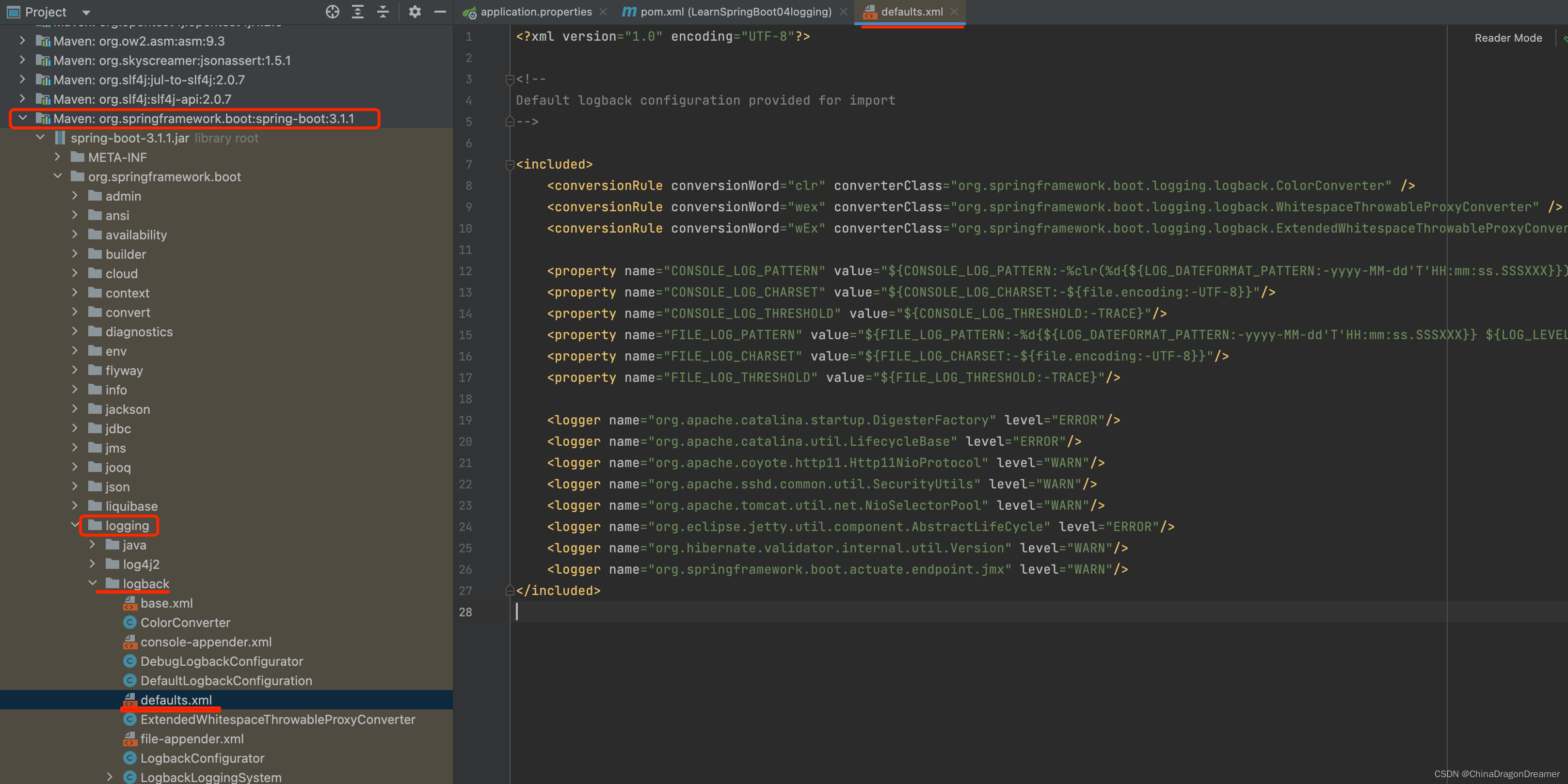This screenshot has height=784, width=1568.
Task: Expand Maven: org.skyscreamer:jsonassert:1.5.1 library
Action: click(22, 60)
